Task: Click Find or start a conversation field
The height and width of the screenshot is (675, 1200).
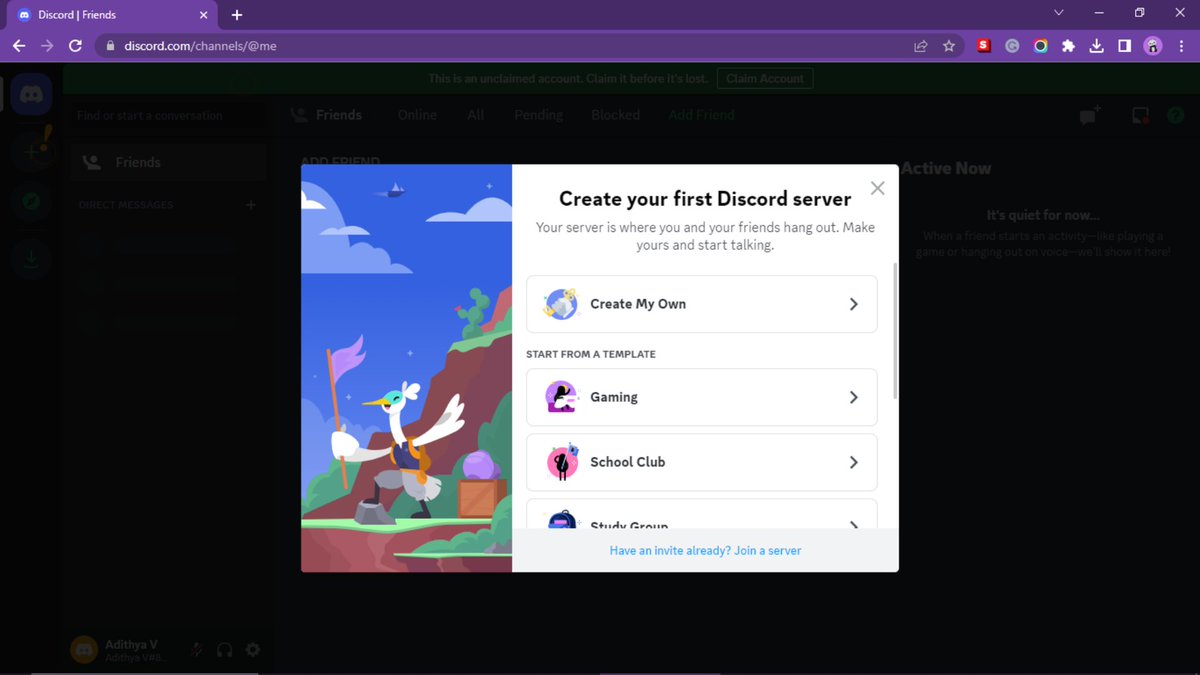Action: pyautogui.click(x=168, y=116)
